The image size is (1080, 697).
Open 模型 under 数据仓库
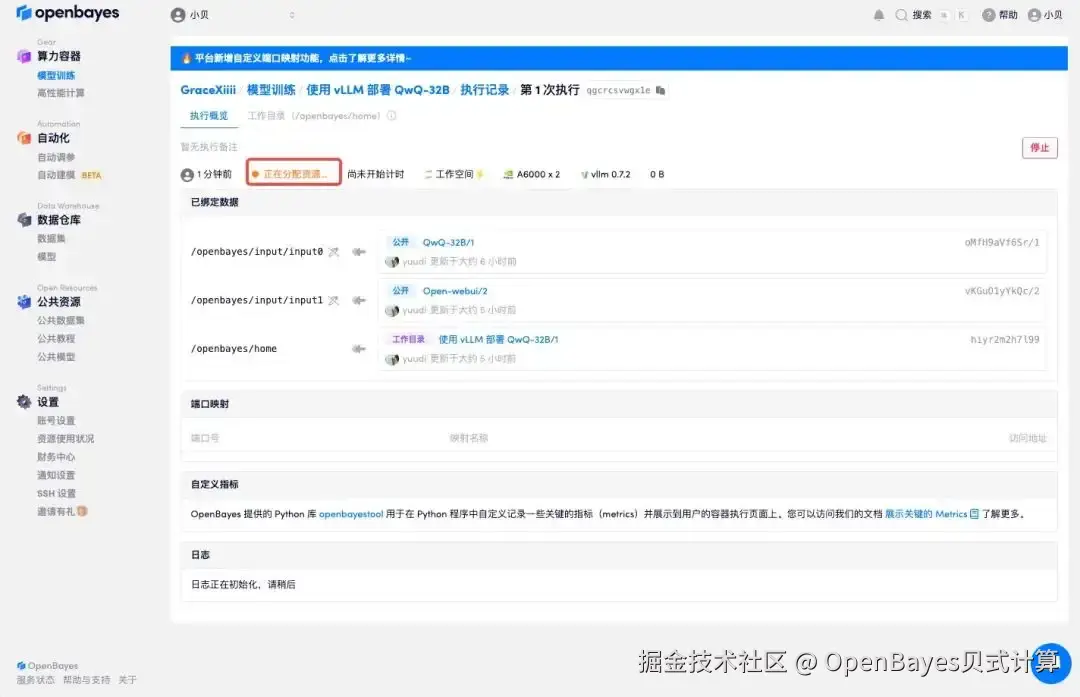click(x=46, y=256)
